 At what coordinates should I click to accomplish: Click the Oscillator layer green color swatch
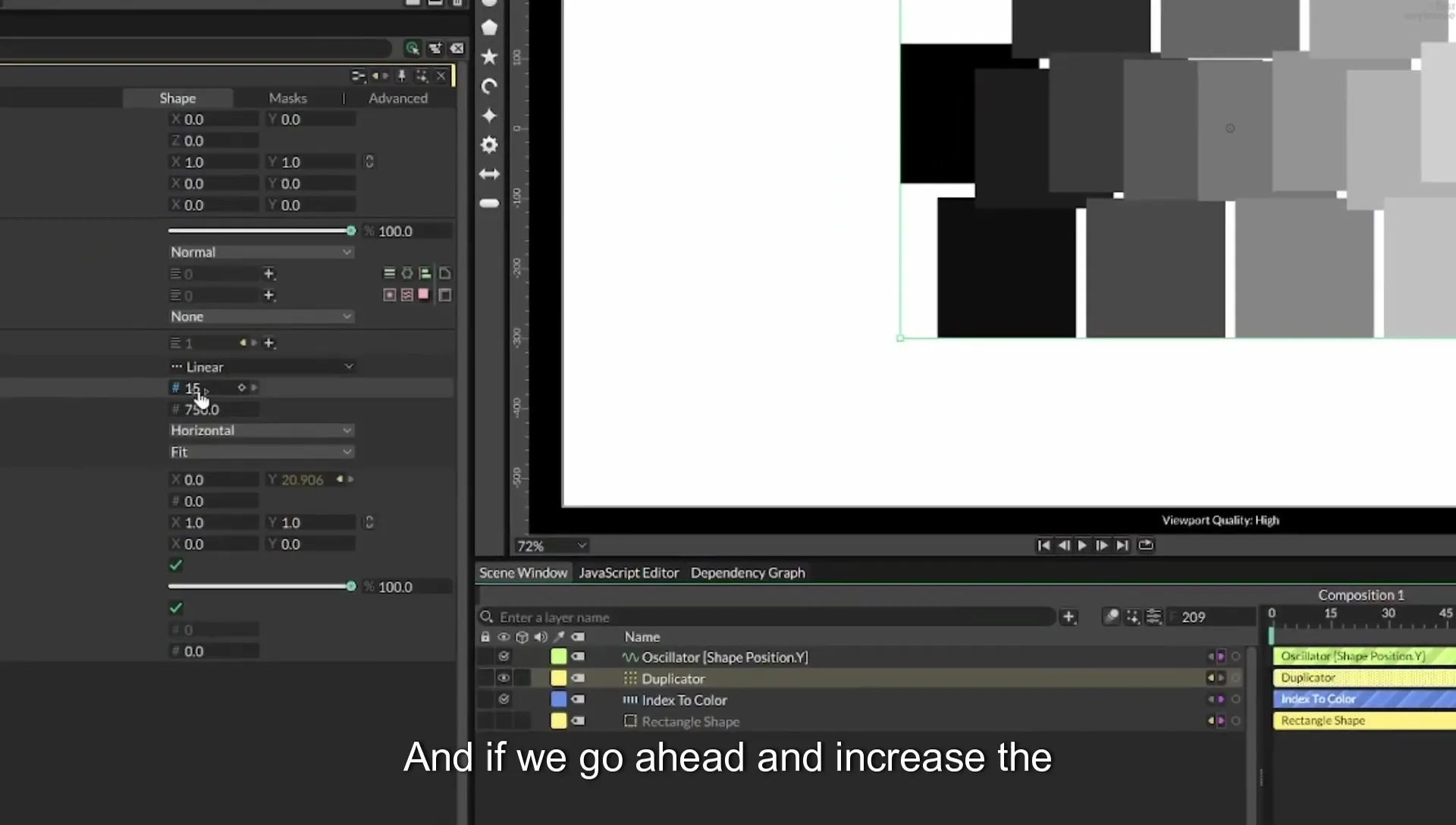coord(559,657)
